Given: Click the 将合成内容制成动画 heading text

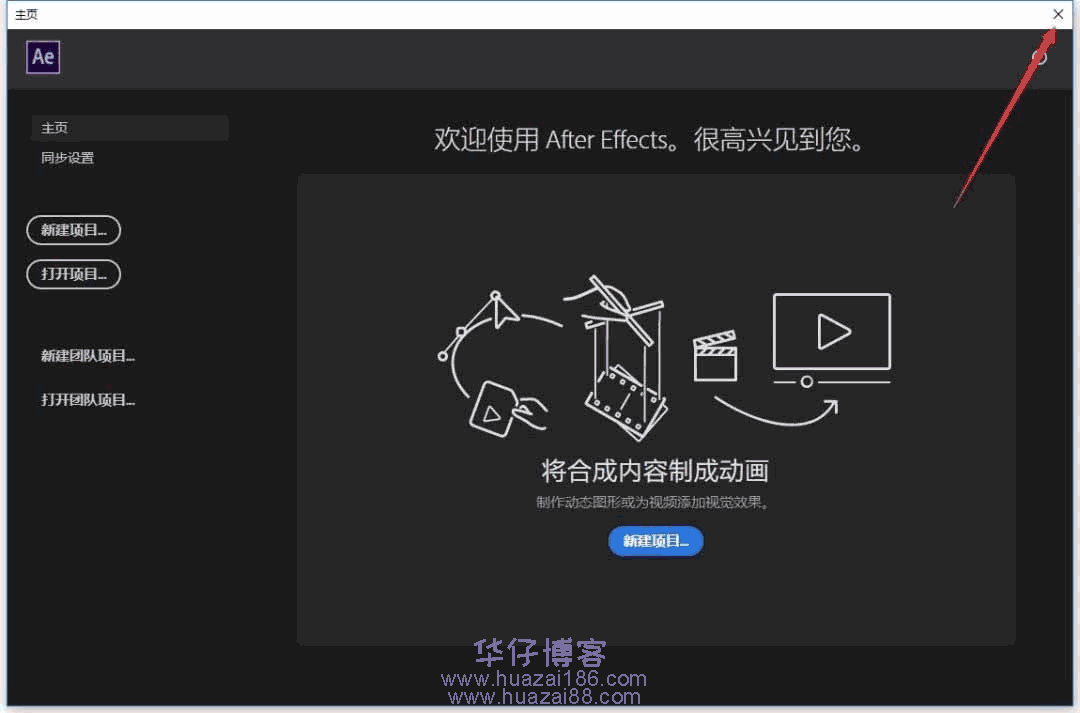Looking at the screenshot, I should pos(655,471).
